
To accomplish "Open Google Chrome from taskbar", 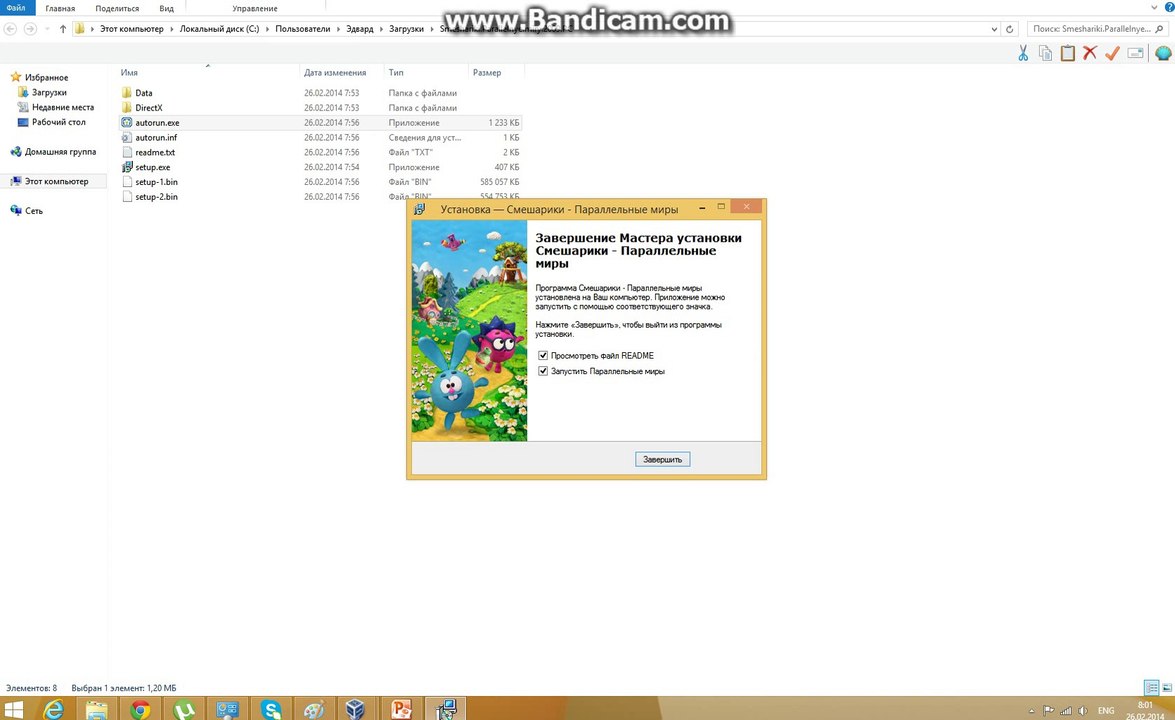I will pos(140,708).
